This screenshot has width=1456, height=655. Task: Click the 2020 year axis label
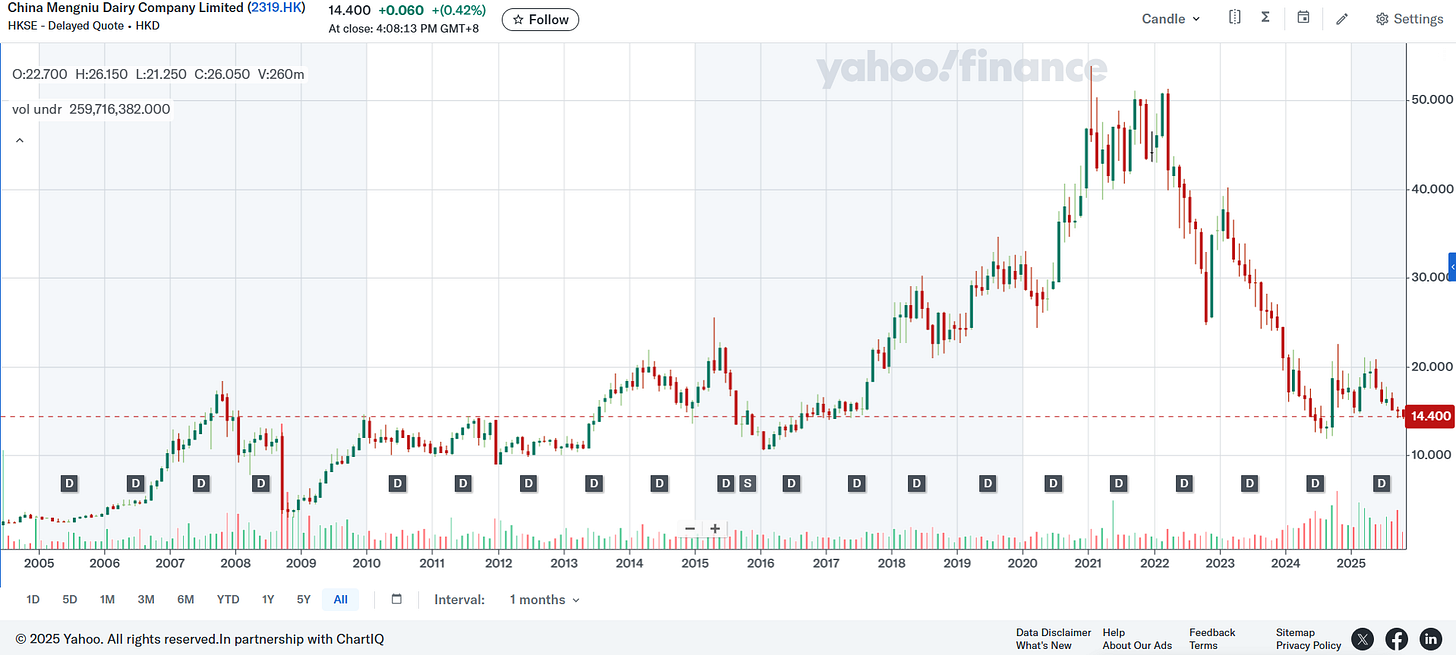pos(1022,564)
